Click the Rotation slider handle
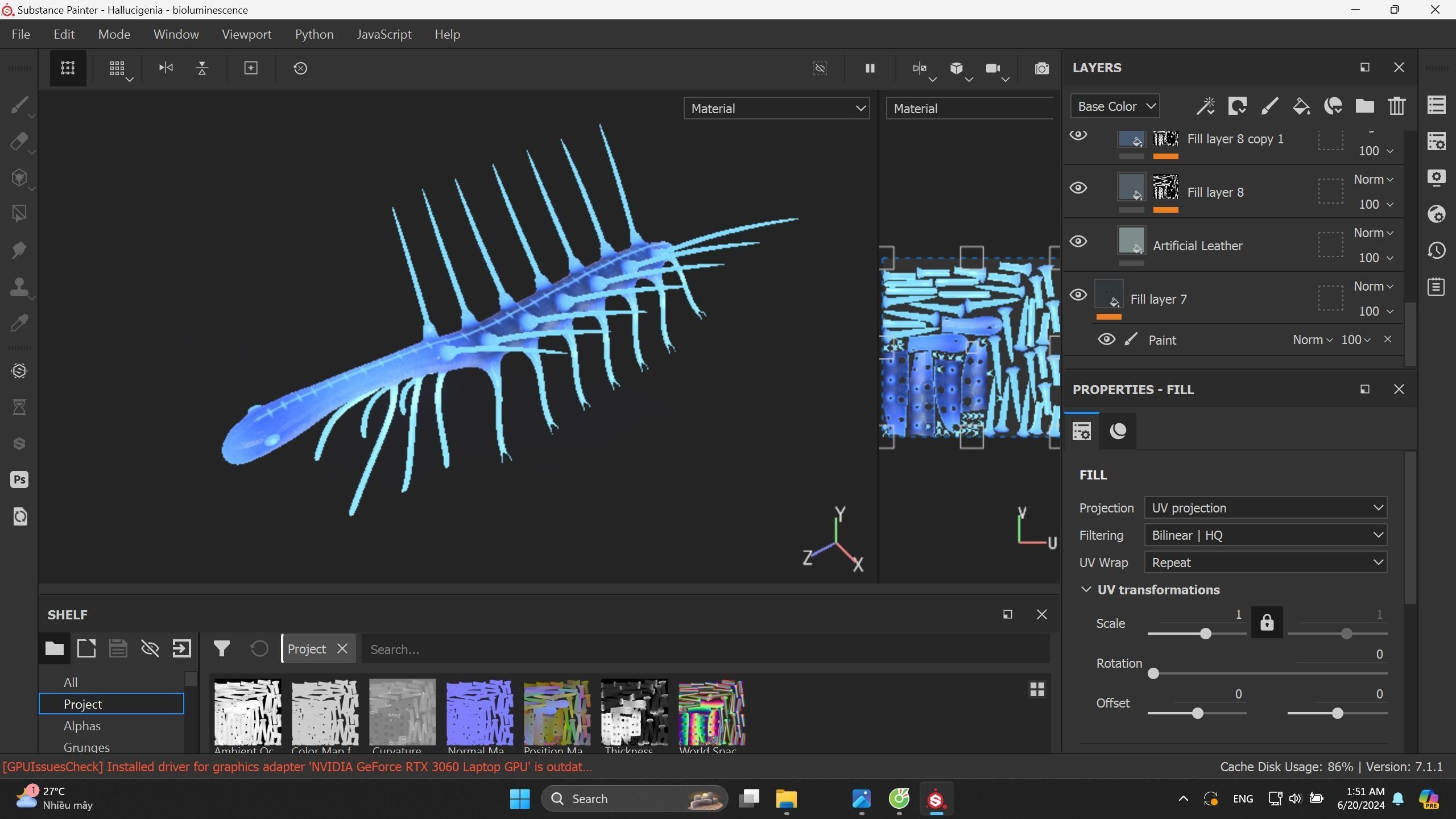 [x=1153, y=674]
